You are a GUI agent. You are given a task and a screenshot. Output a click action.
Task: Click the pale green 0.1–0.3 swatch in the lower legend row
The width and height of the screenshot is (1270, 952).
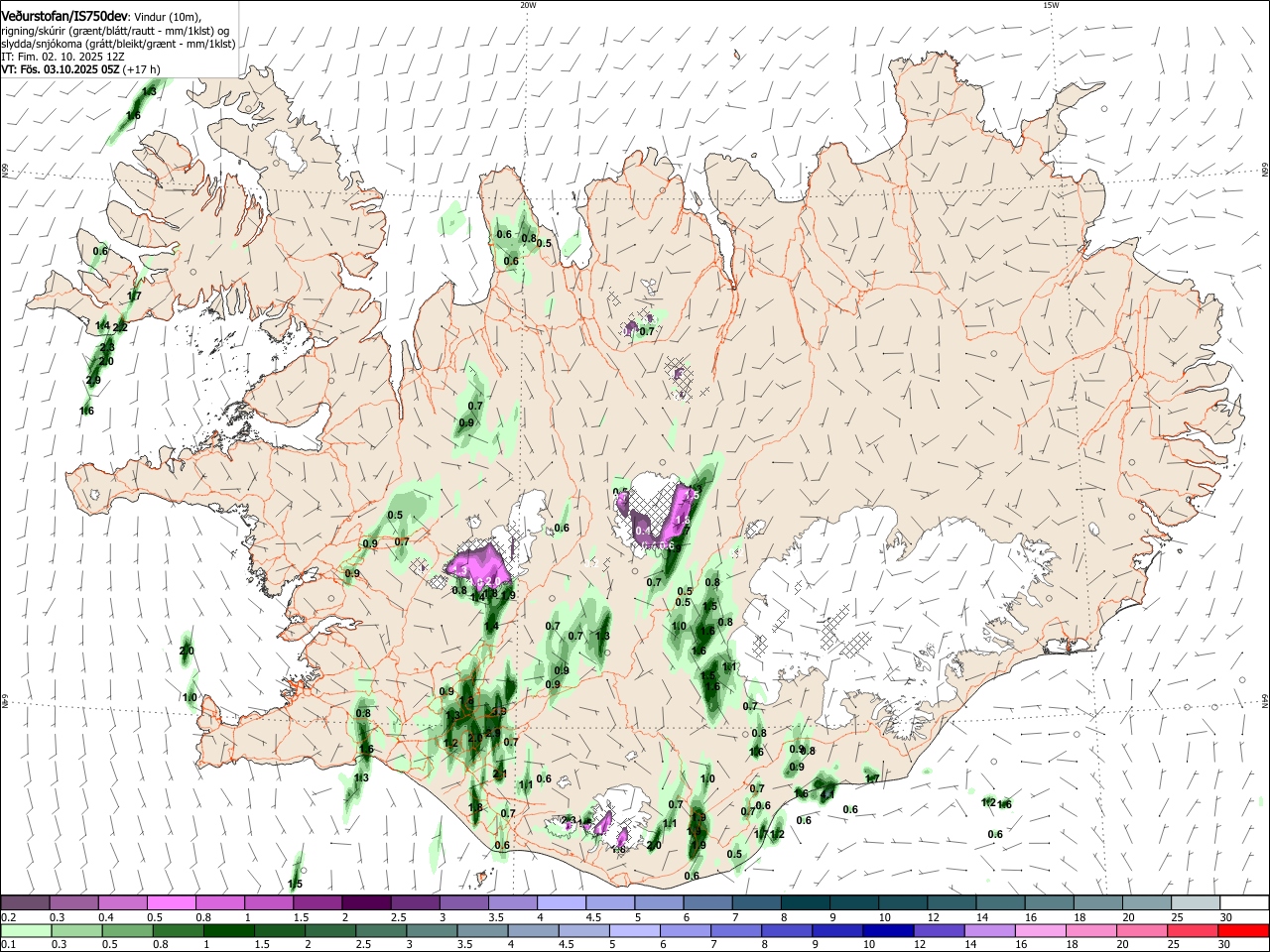click(x=26, y=931)
